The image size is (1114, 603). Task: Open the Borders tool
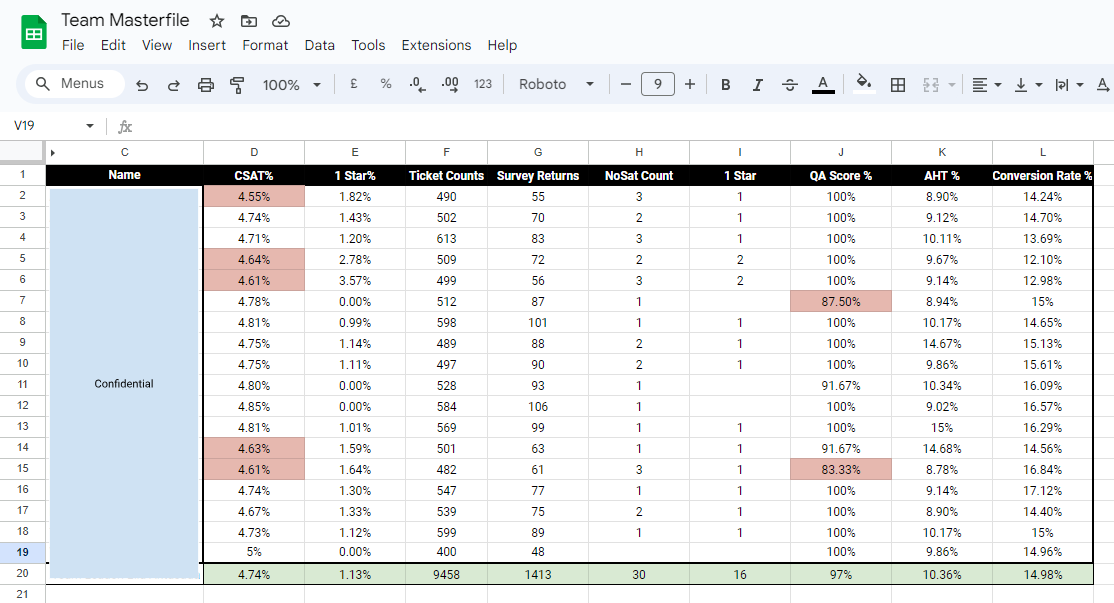(898, 85)
